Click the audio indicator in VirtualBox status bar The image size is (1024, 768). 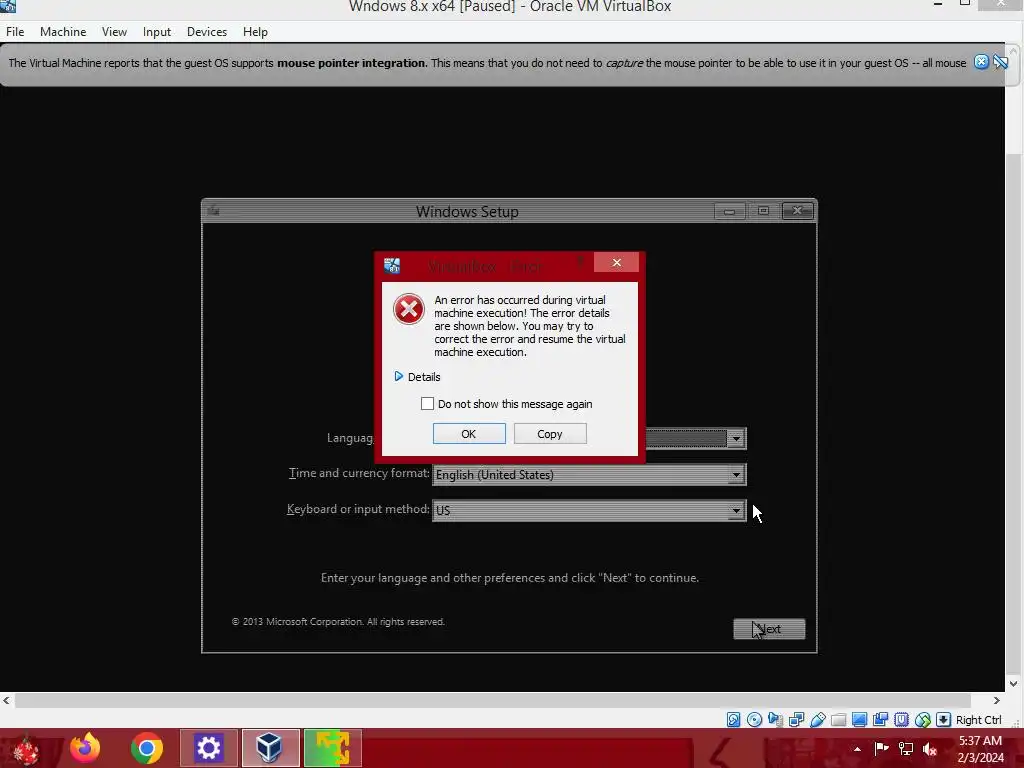(x=775, y=720)
